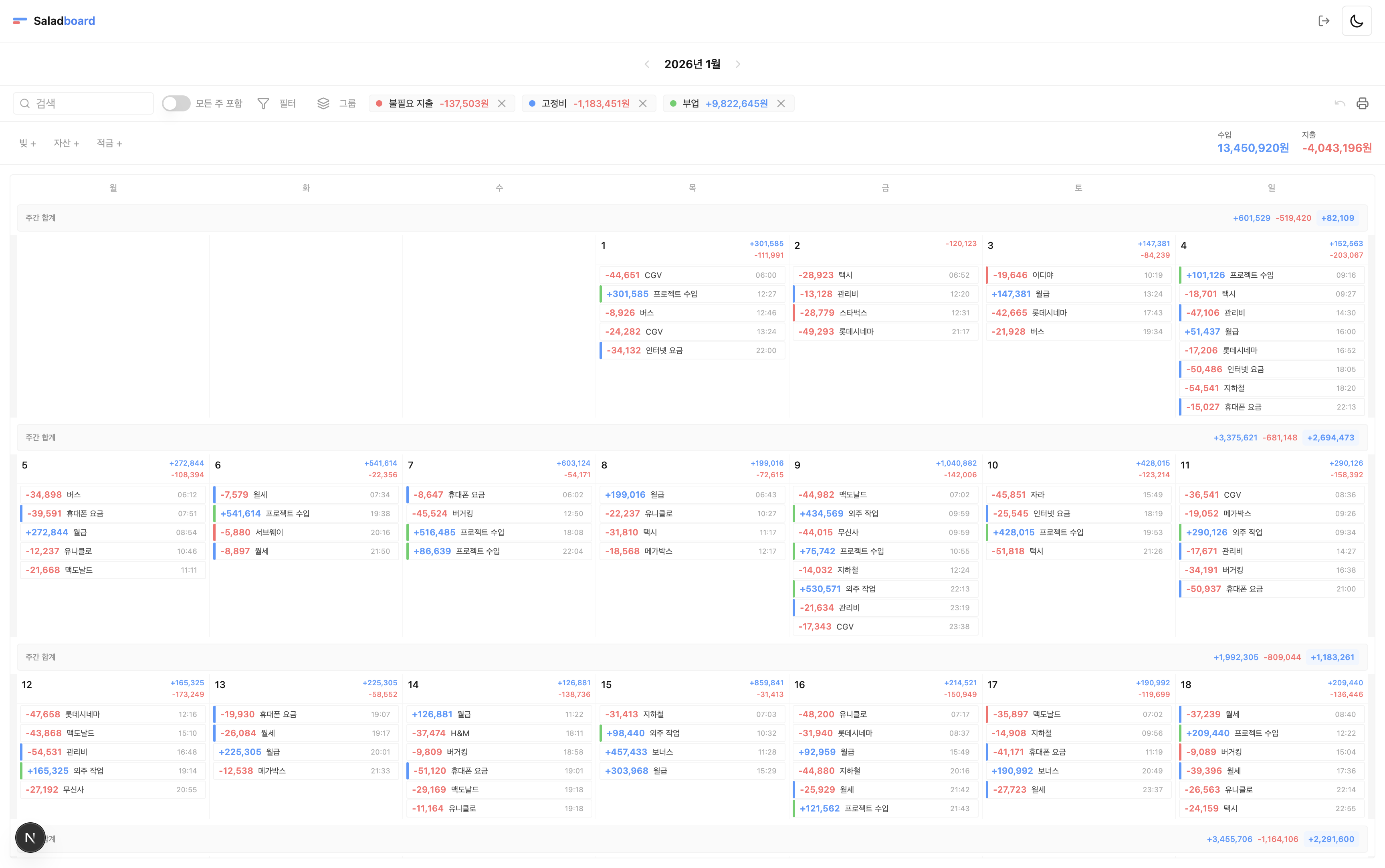Image resolution: width=1385 pixels, height=868 pixels.
Task: Remove the 불필요 지출 filter chip
Action: (x=502, y=103)
